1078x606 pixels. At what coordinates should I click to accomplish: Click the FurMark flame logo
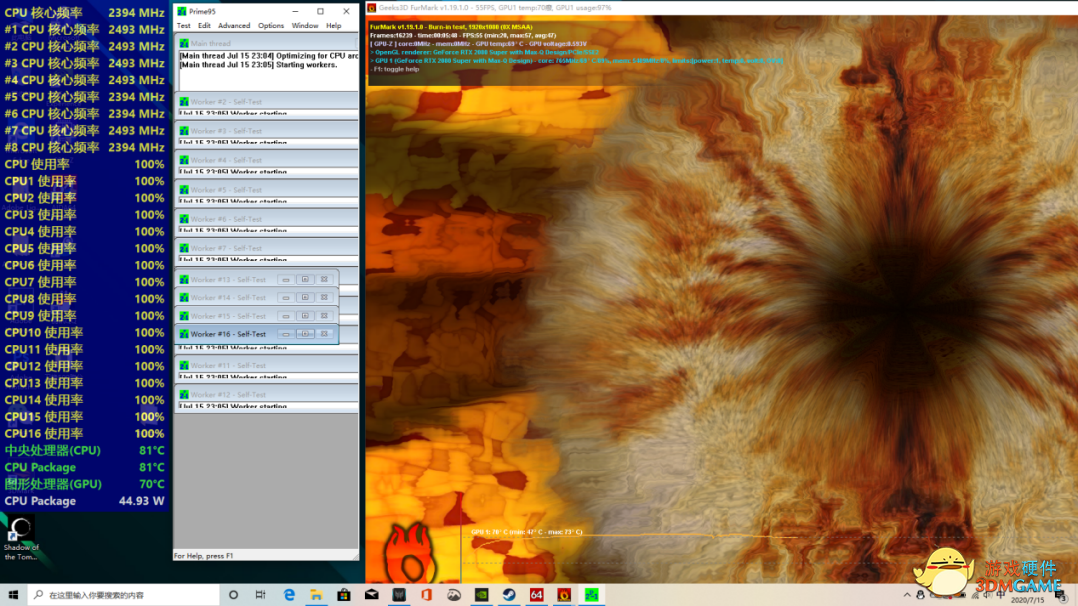click(x=410, y=554)
